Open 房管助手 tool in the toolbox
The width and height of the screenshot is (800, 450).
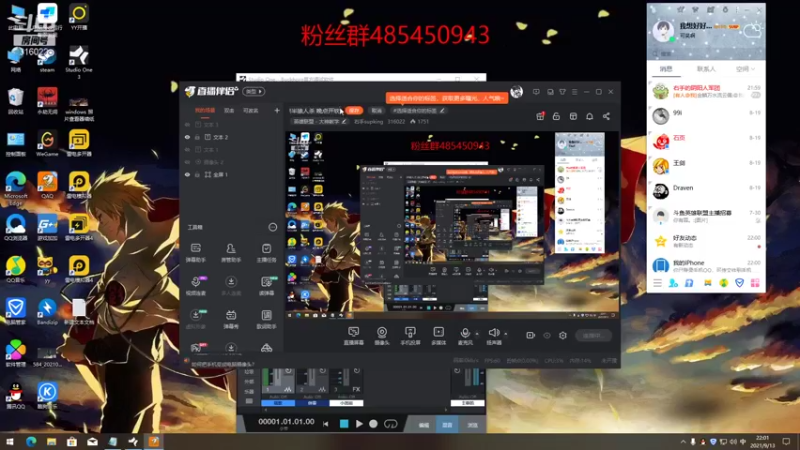point(231,253)
